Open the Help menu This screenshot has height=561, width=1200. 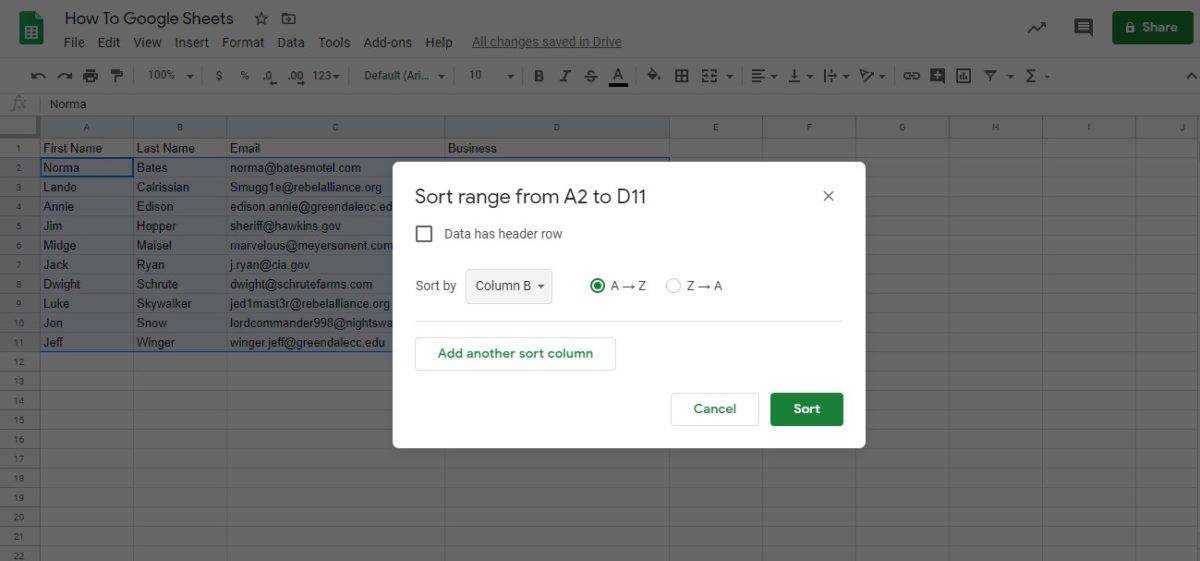coord(439,42)
